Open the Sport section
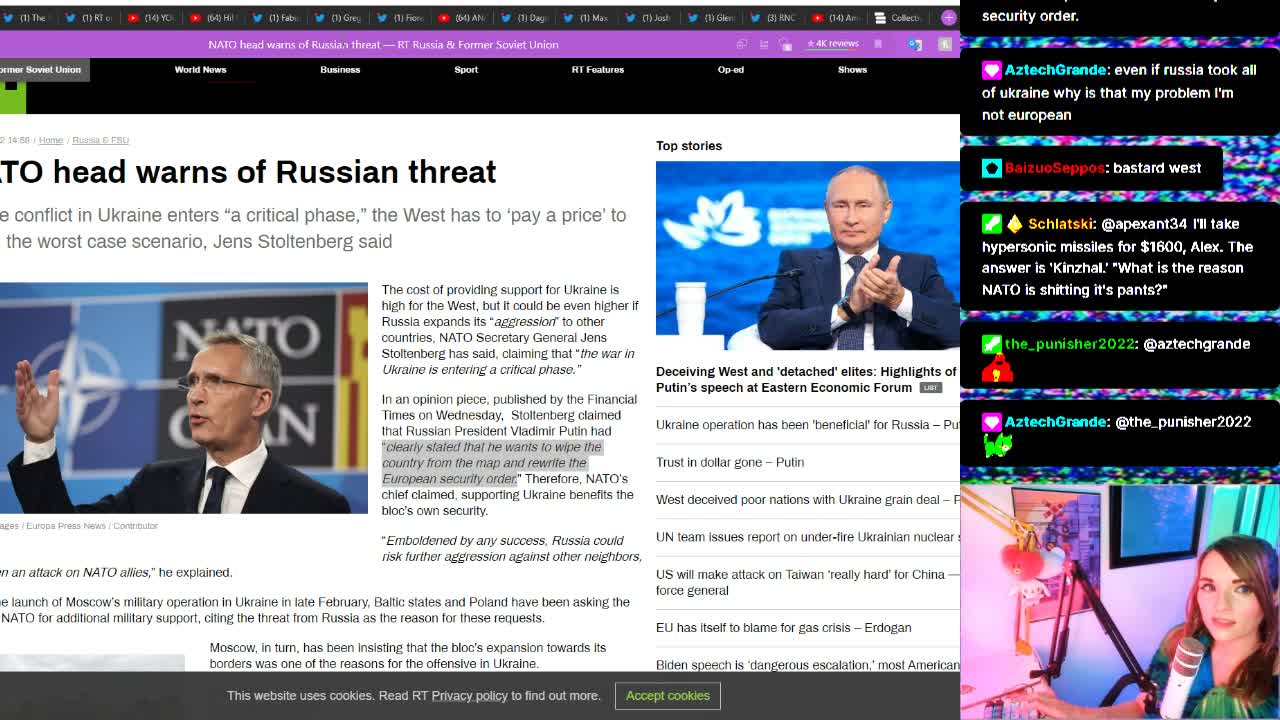This screenshot has height=720, width=1280. pos(466,70)
